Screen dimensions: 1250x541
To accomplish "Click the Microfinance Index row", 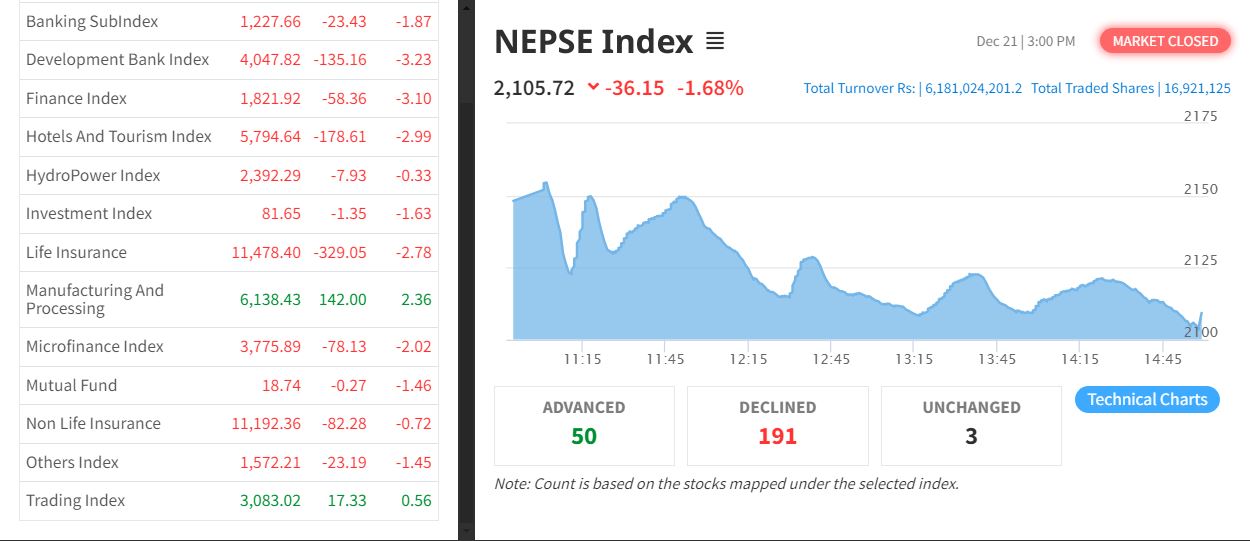I will point(95,347).
